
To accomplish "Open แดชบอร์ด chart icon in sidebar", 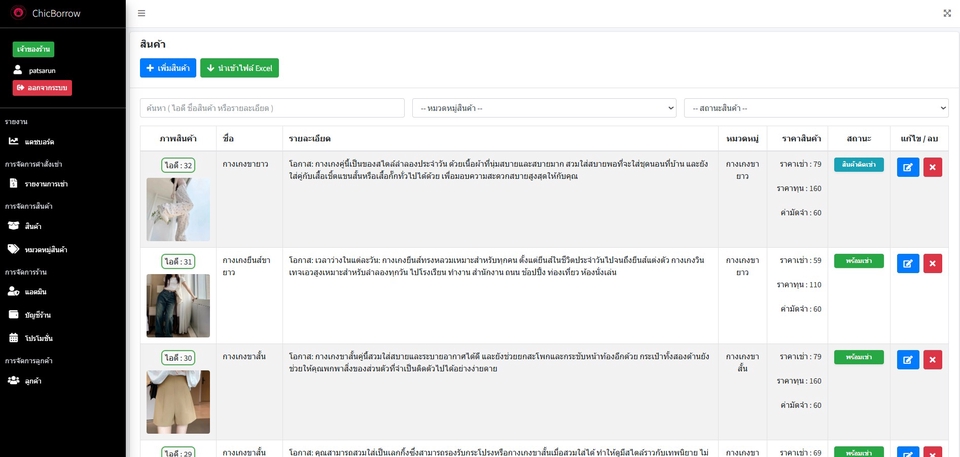I will click(x=13, y=142).
